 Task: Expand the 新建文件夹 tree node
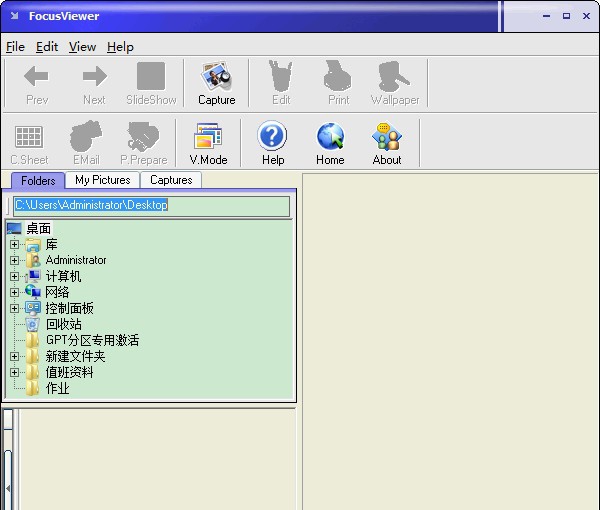[x=14, y=356]
